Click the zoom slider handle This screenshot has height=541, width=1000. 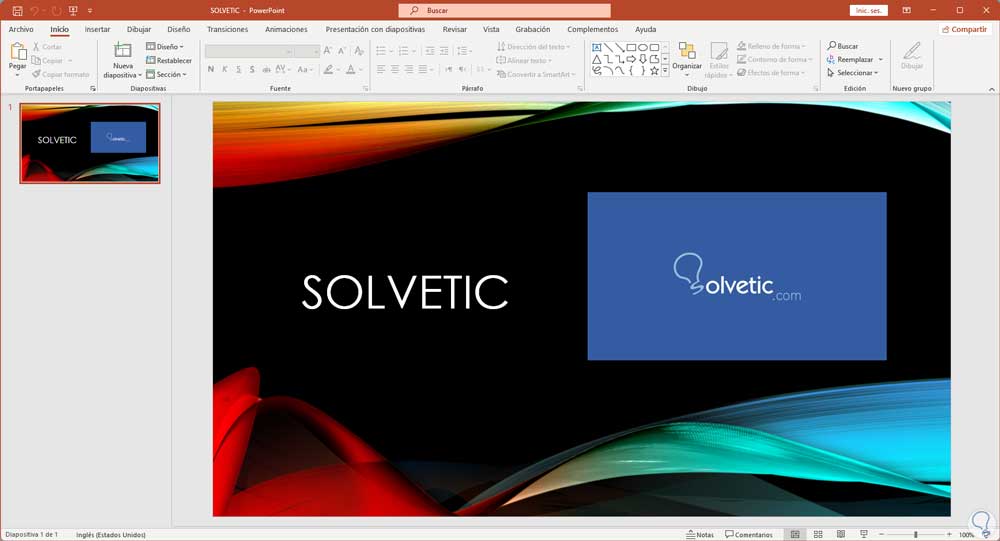915,535
